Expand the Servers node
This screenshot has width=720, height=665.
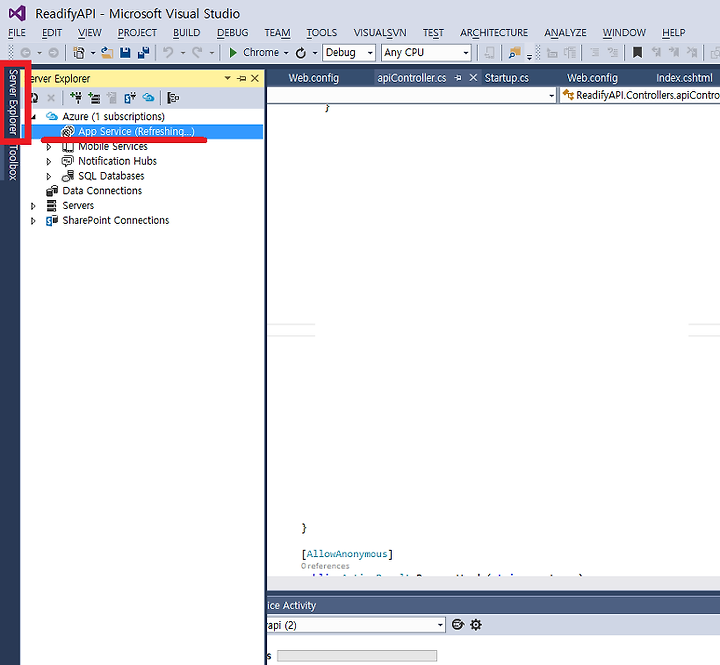point(33,206)
